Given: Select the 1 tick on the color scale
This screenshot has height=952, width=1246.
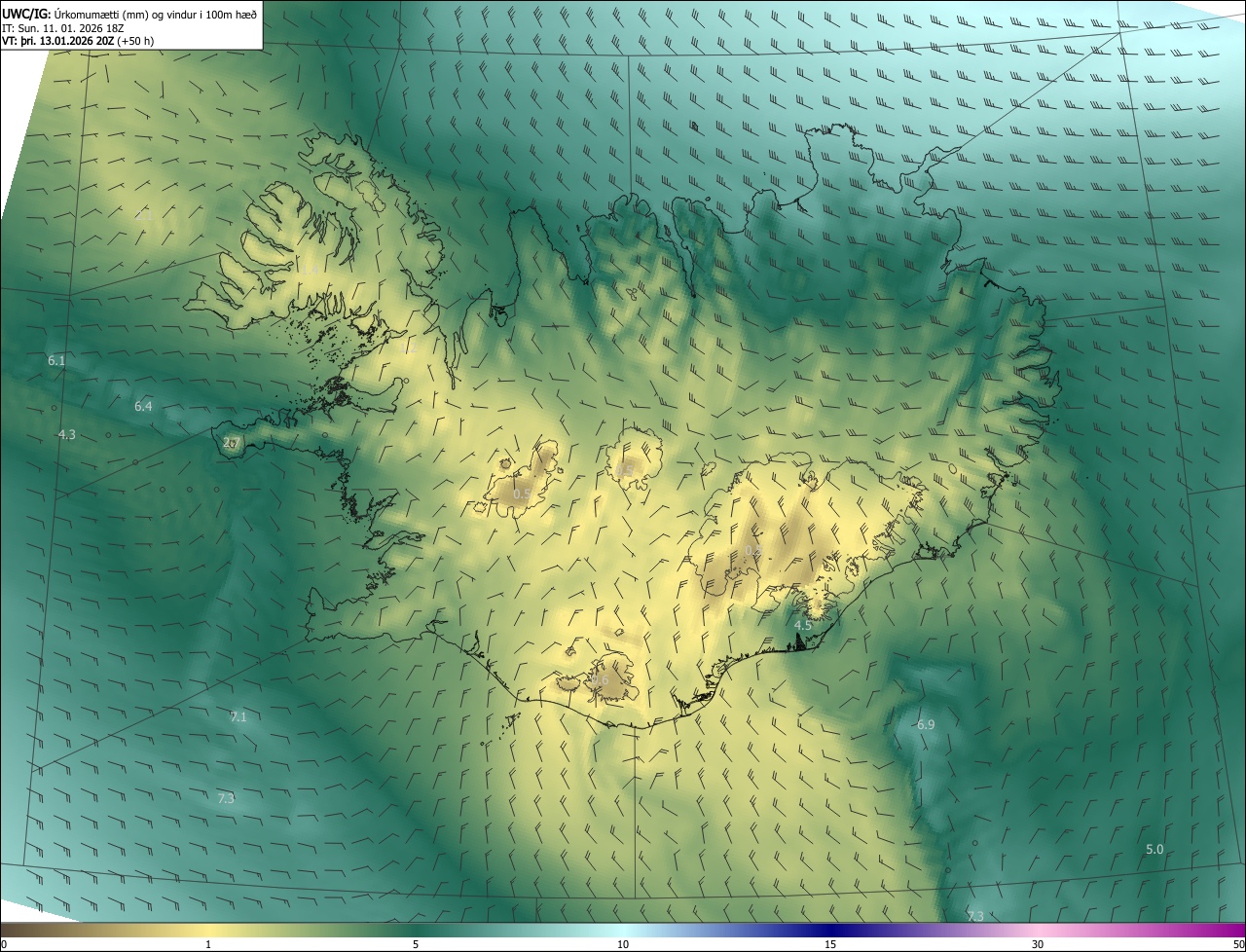Looking at the screenshot, I should (x=208, y=945).
